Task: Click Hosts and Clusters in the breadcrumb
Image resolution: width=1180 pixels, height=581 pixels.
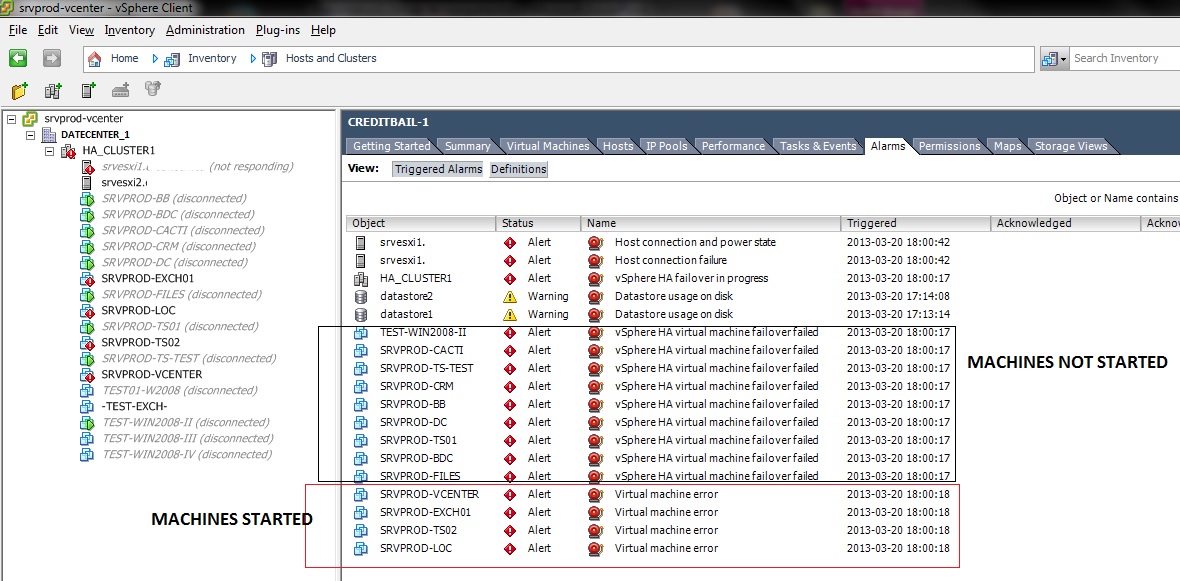Action: pos(331,58)
